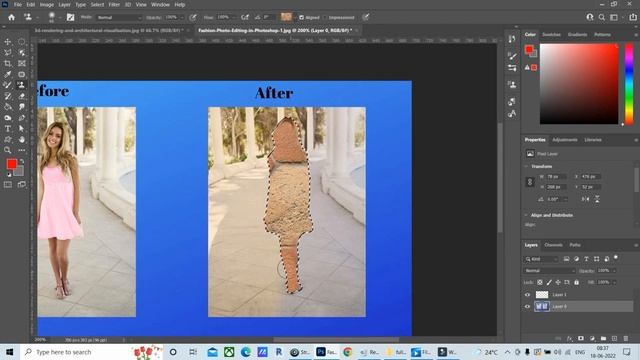Create a new adjustment layer
Image resolution: width=640 pixels, height=360 pixels.
click(592, 338)
